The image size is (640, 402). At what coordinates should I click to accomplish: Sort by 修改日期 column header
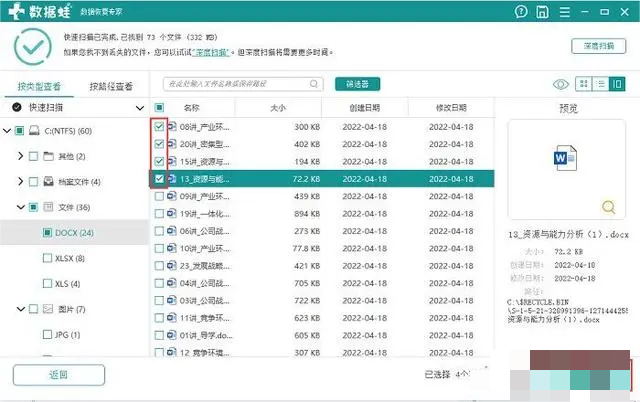(451, 108)
